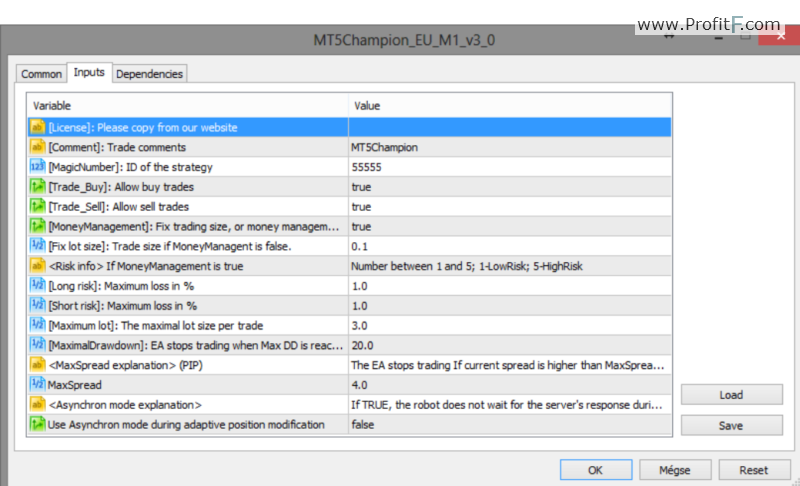Select "[Long risk]: Maximum loss in %" variable

point(121,286)
